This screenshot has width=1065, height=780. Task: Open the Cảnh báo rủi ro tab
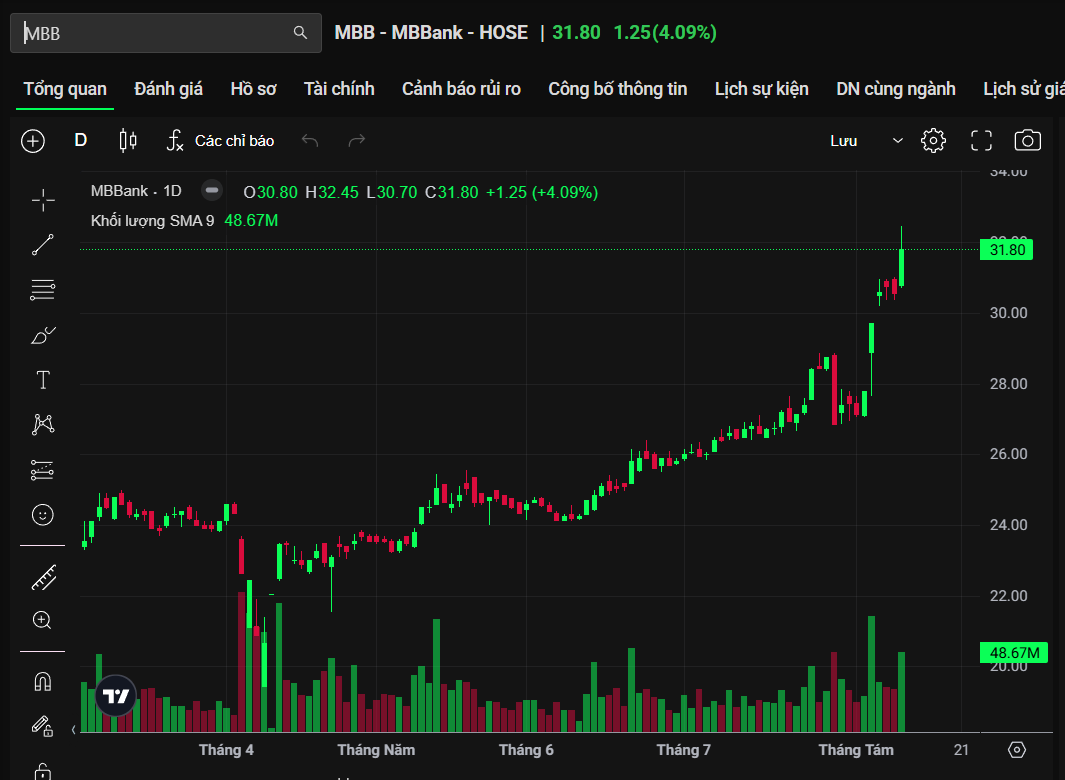pos(461,89)
